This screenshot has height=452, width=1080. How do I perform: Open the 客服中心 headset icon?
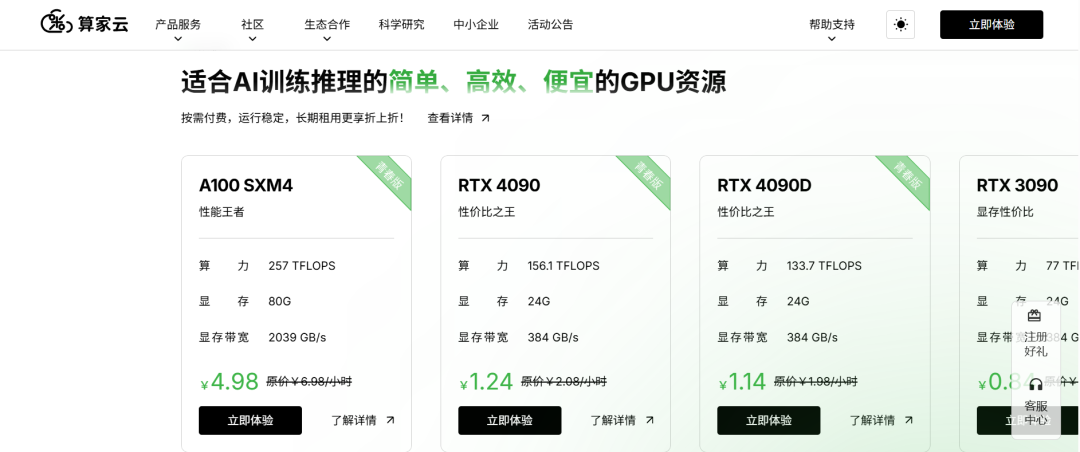[1035, 384]
